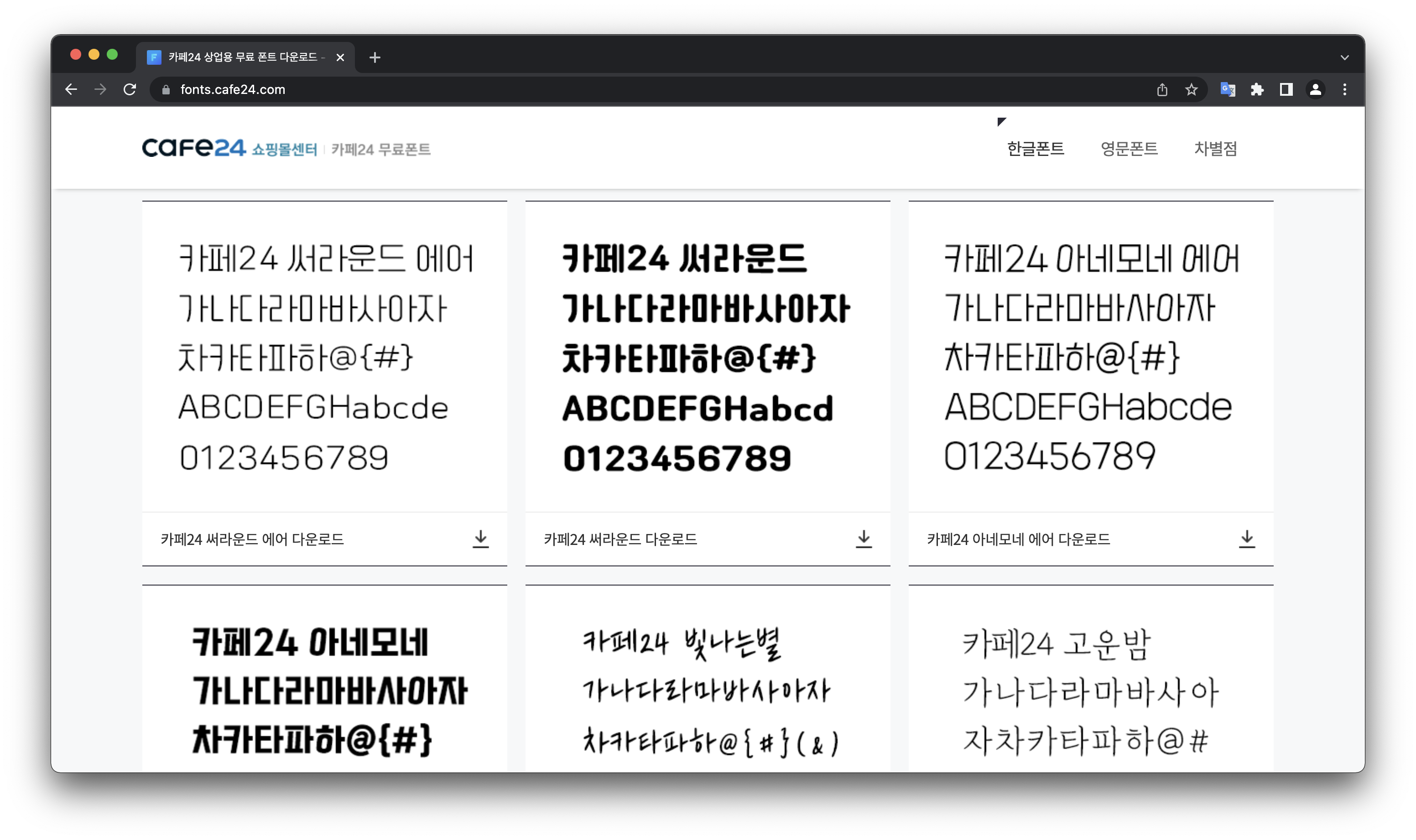Open a new browser tab
This screenshot has height=840, width=1416.
tap(374, 57)
